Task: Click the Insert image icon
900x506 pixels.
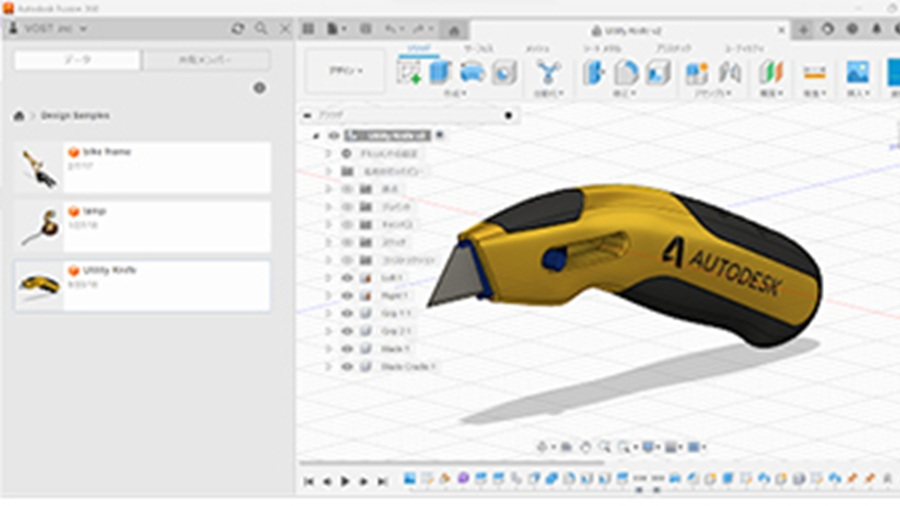Action: pos(858,73)
